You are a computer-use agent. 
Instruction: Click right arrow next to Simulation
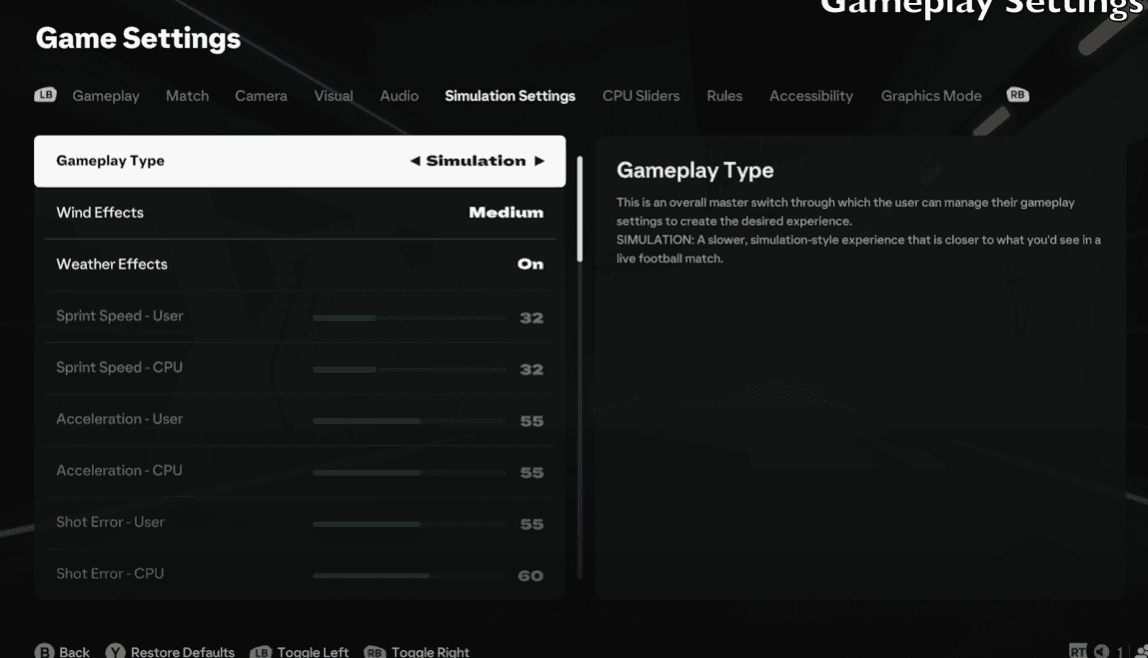click(540, 160)
